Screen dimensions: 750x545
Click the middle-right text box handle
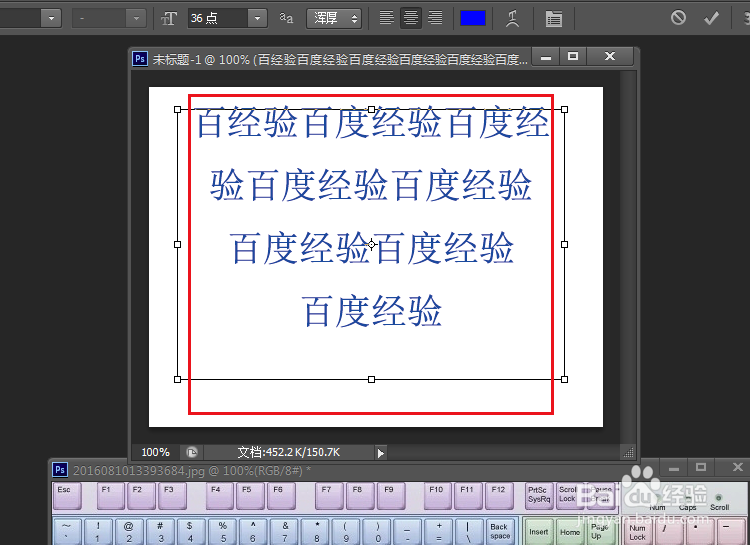pyautogui.click(x=564, y=245)
